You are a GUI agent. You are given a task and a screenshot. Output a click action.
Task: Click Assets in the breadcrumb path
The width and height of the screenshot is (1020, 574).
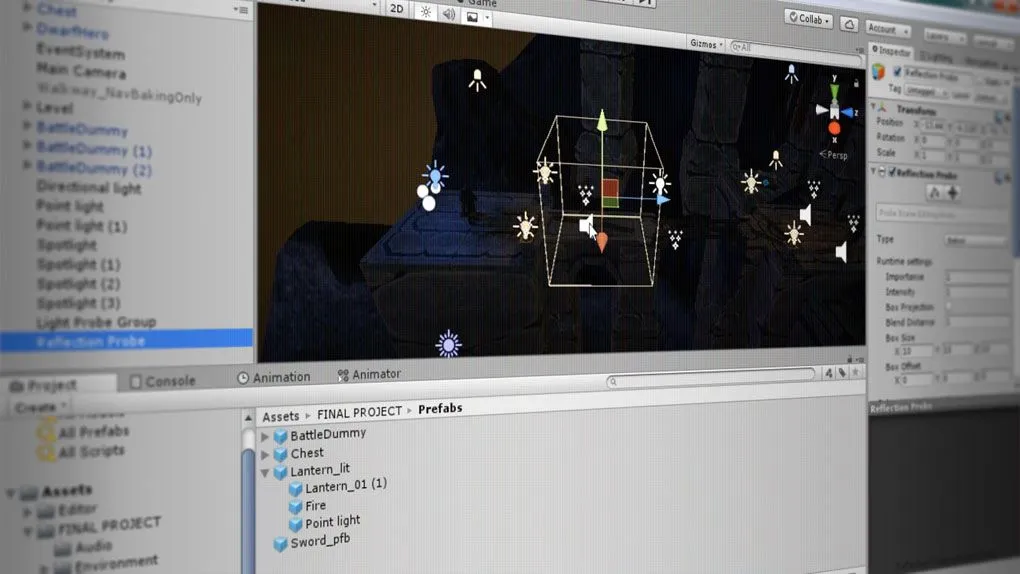pos(280,416)
